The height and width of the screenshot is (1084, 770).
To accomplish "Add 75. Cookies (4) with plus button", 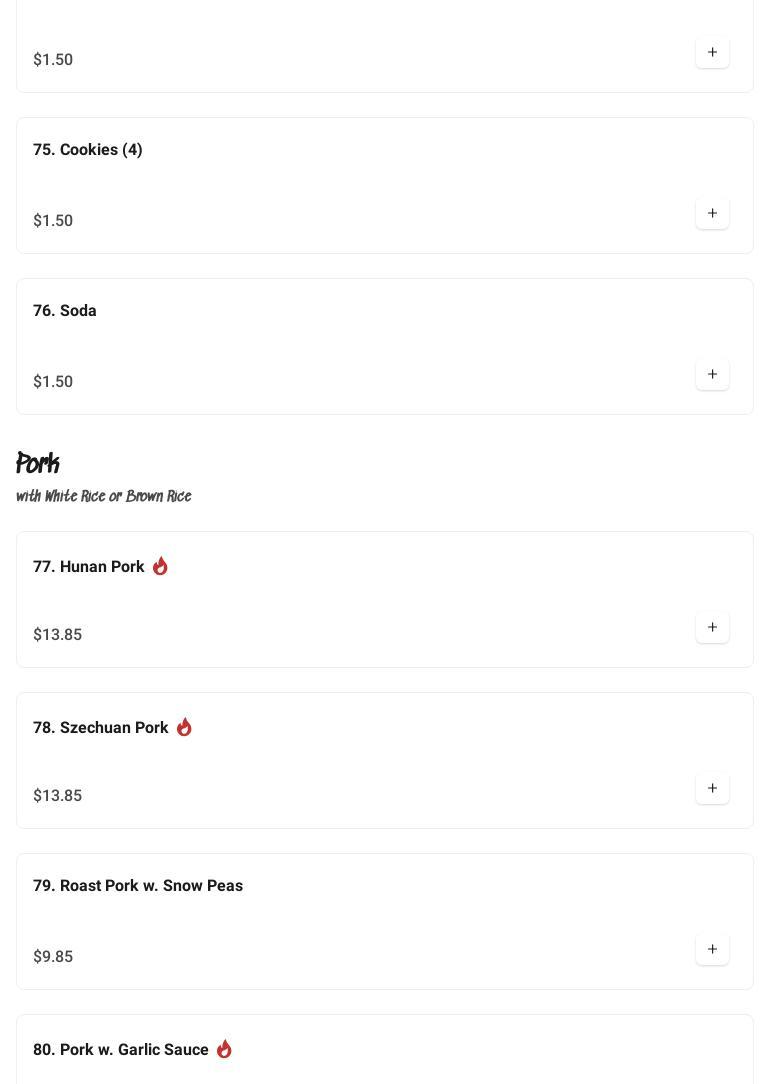I will click(x=712, y=213).
